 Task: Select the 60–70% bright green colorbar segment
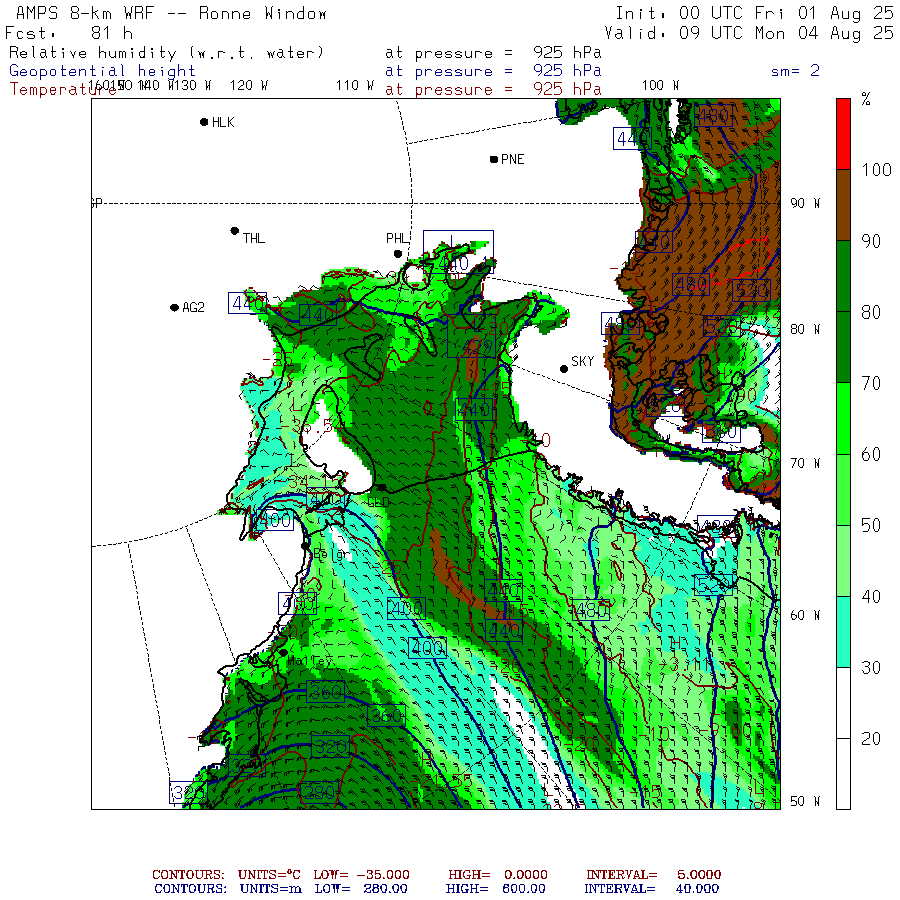point(843,418)
